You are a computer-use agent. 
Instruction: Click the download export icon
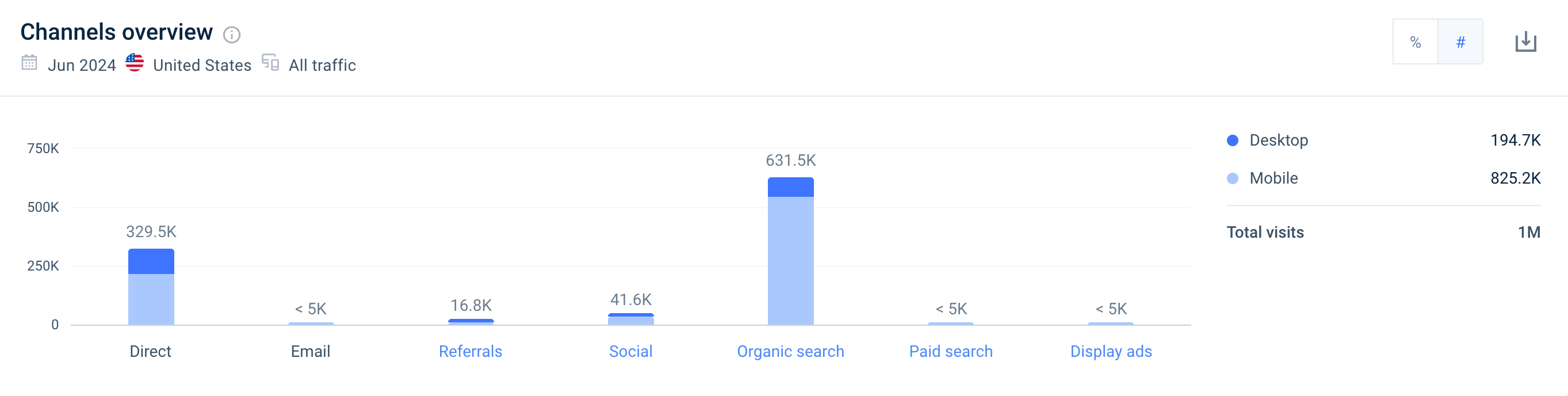coord(1525,42)
